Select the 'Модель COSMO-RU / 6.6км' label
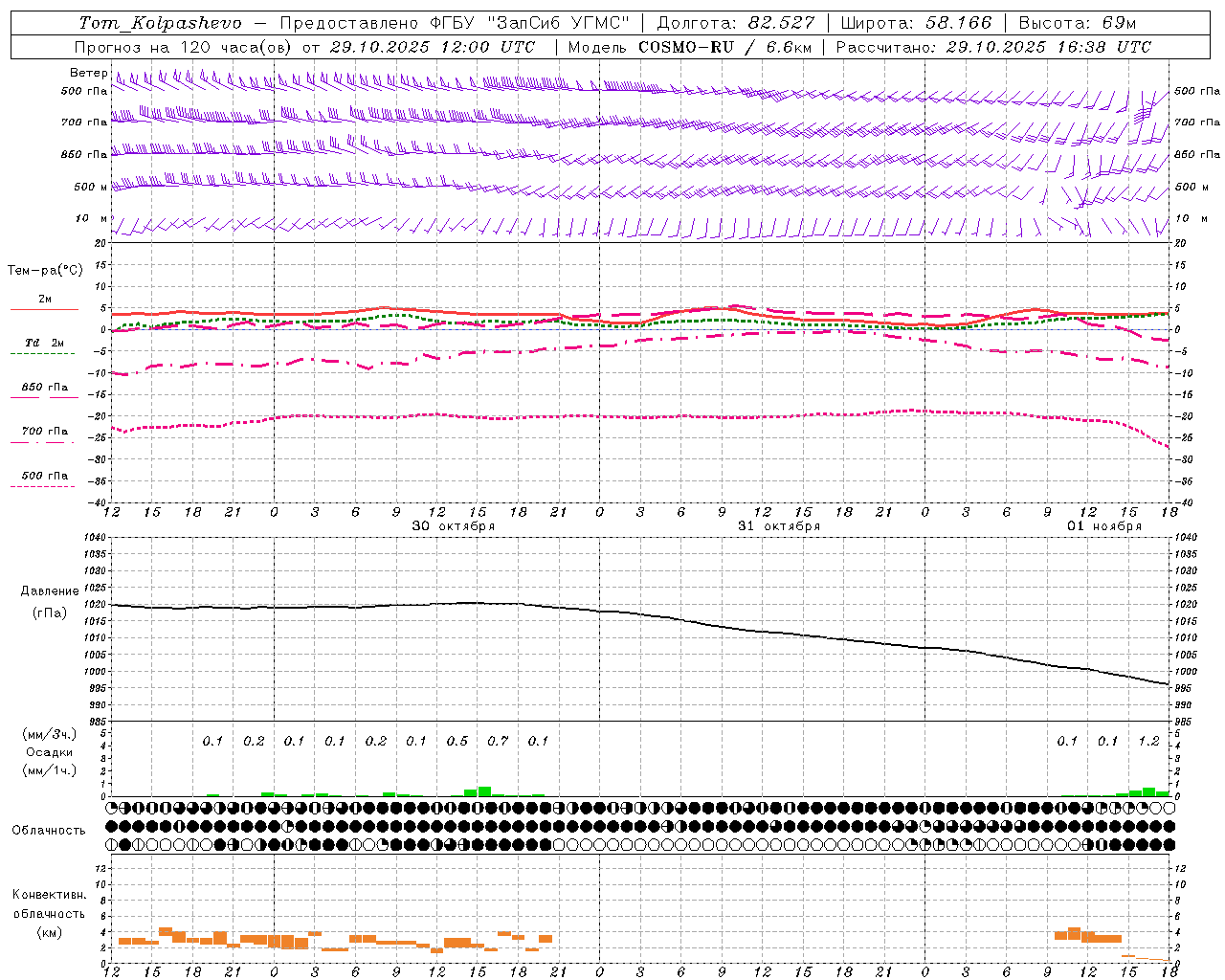The width and height of the screenshot is (1225, 980). [690, 47]
